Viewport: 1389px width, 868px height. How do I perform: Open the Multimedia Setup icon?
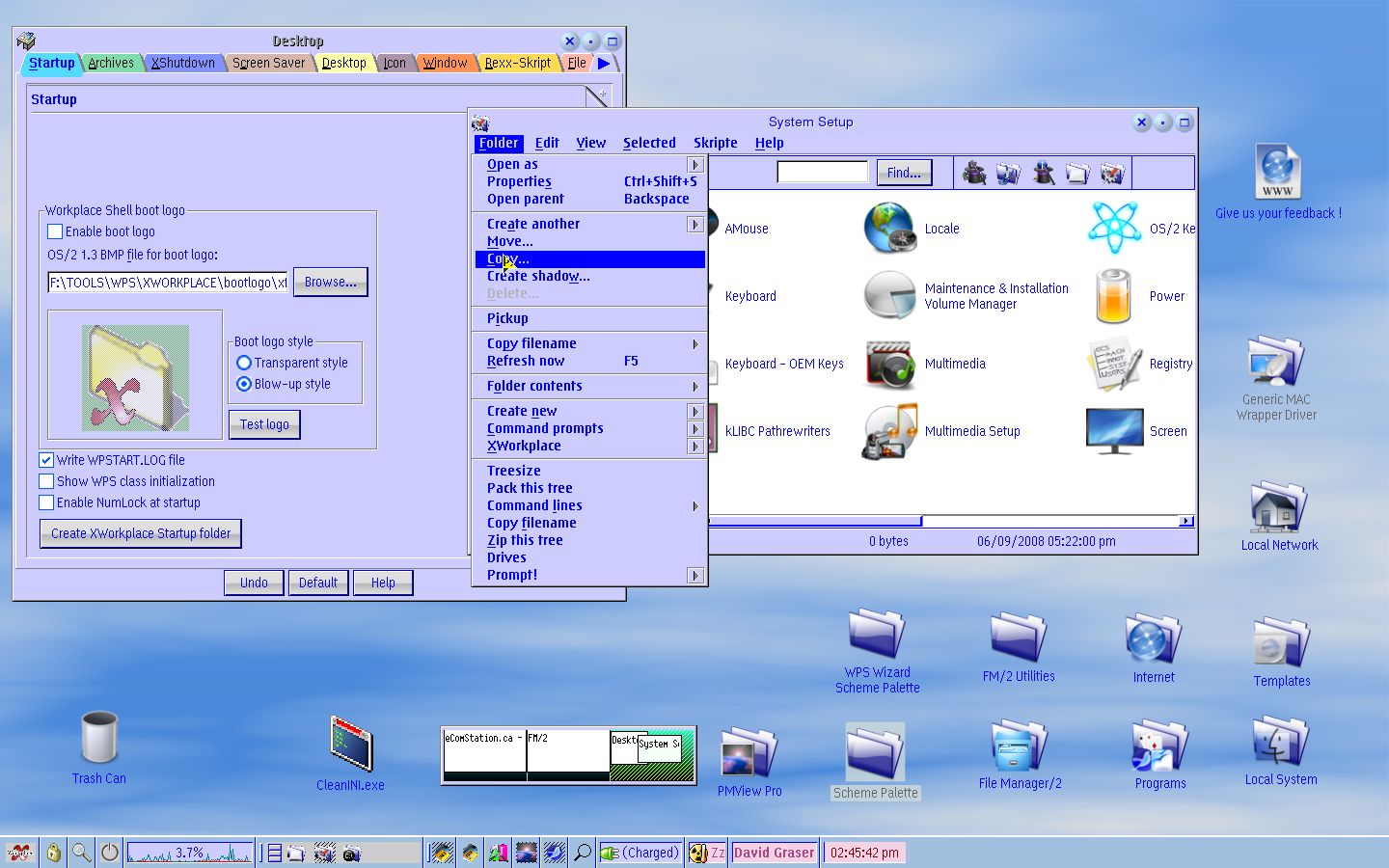(889, 431)
